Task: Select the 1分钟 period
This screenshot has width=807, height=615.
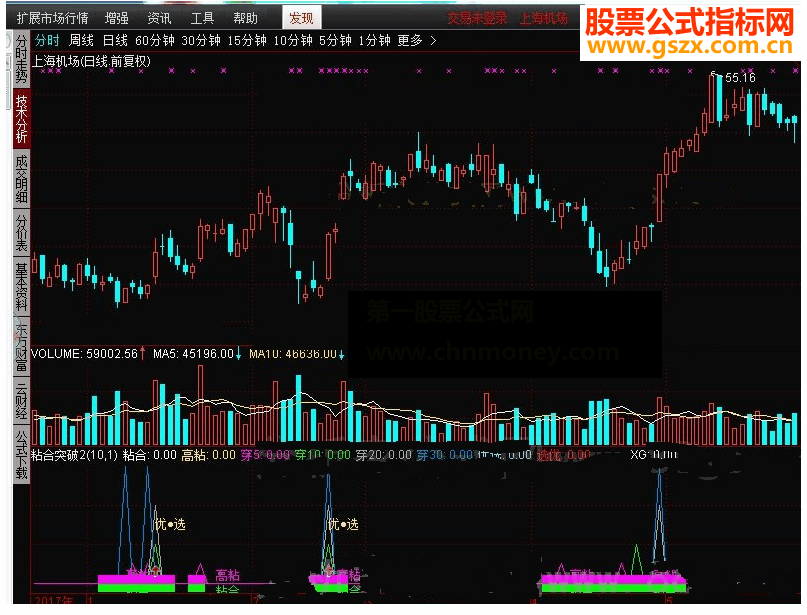Action: coord(375,40)
